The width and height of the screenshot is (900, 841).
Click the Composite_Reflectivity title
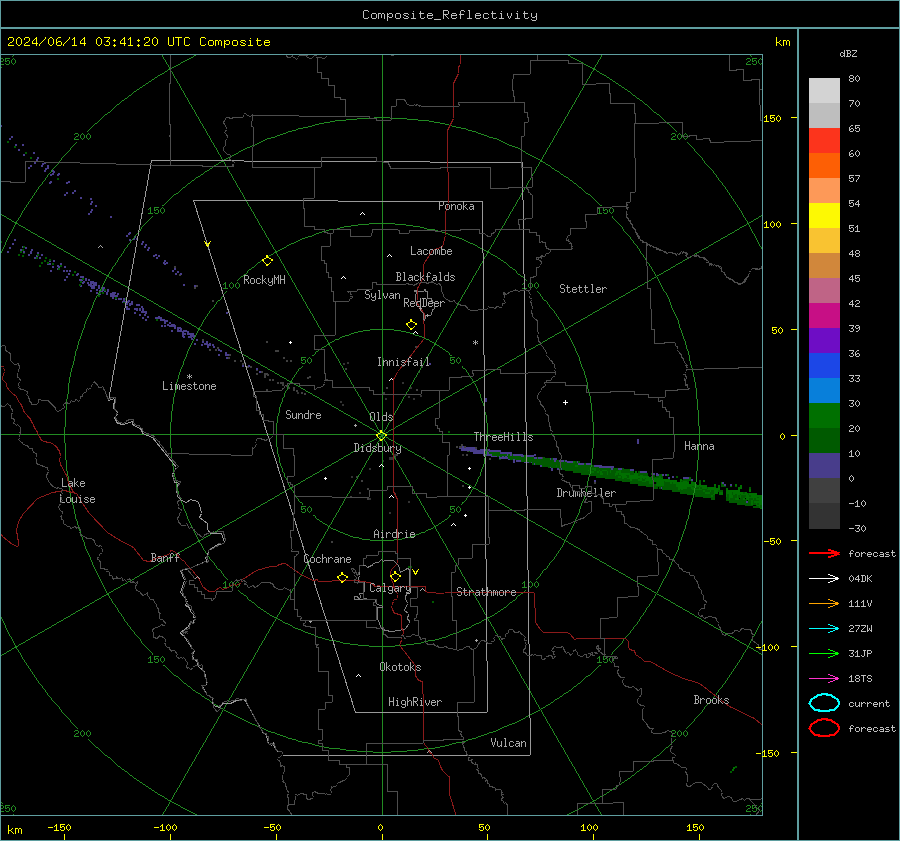click(x=450, y=15)
